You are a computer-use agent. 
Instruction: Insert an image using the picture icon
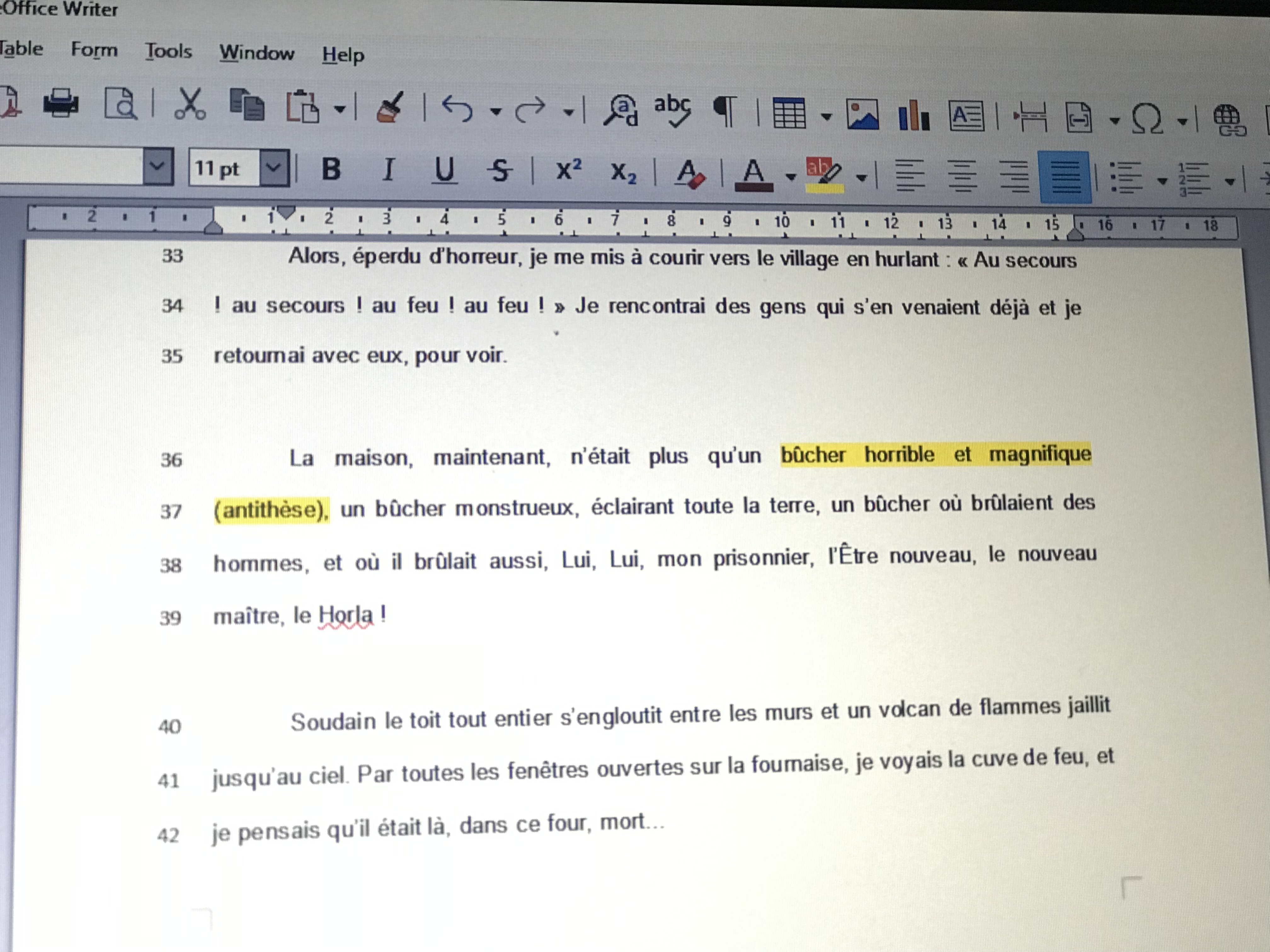point(862,115)
